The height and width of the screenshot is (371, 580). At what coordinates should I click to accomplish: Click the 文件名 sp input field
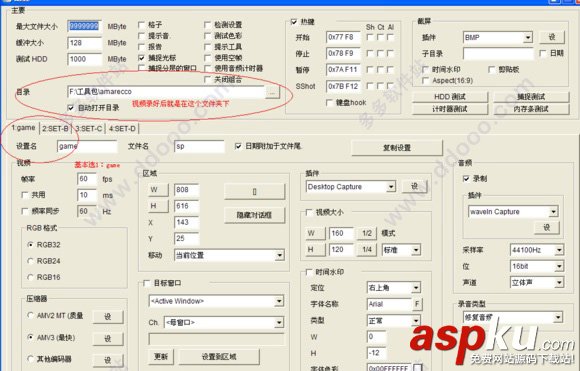(x=199, y=146)
